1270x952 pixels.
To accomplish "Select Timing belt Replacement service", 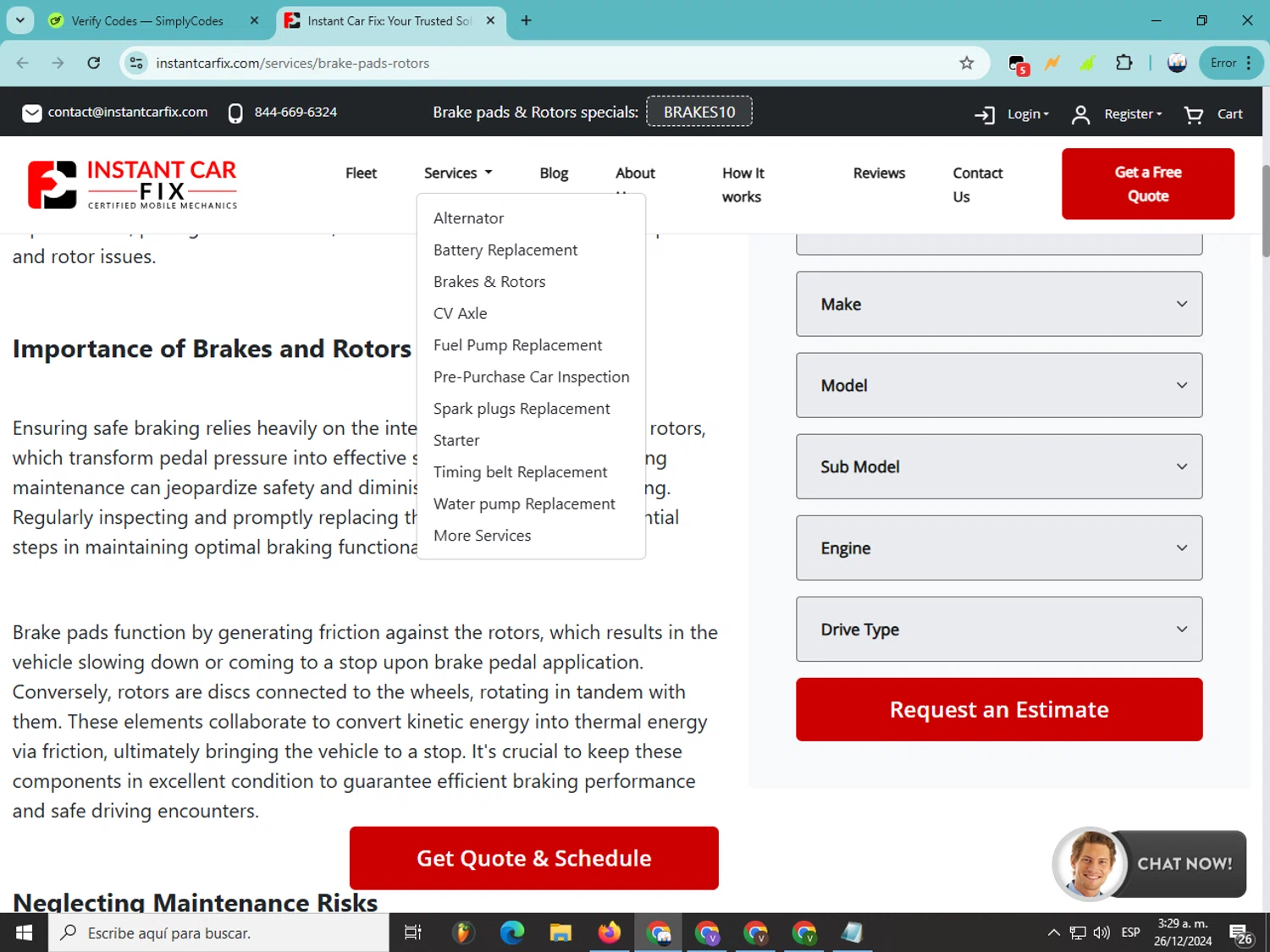I will coord(520,472).
